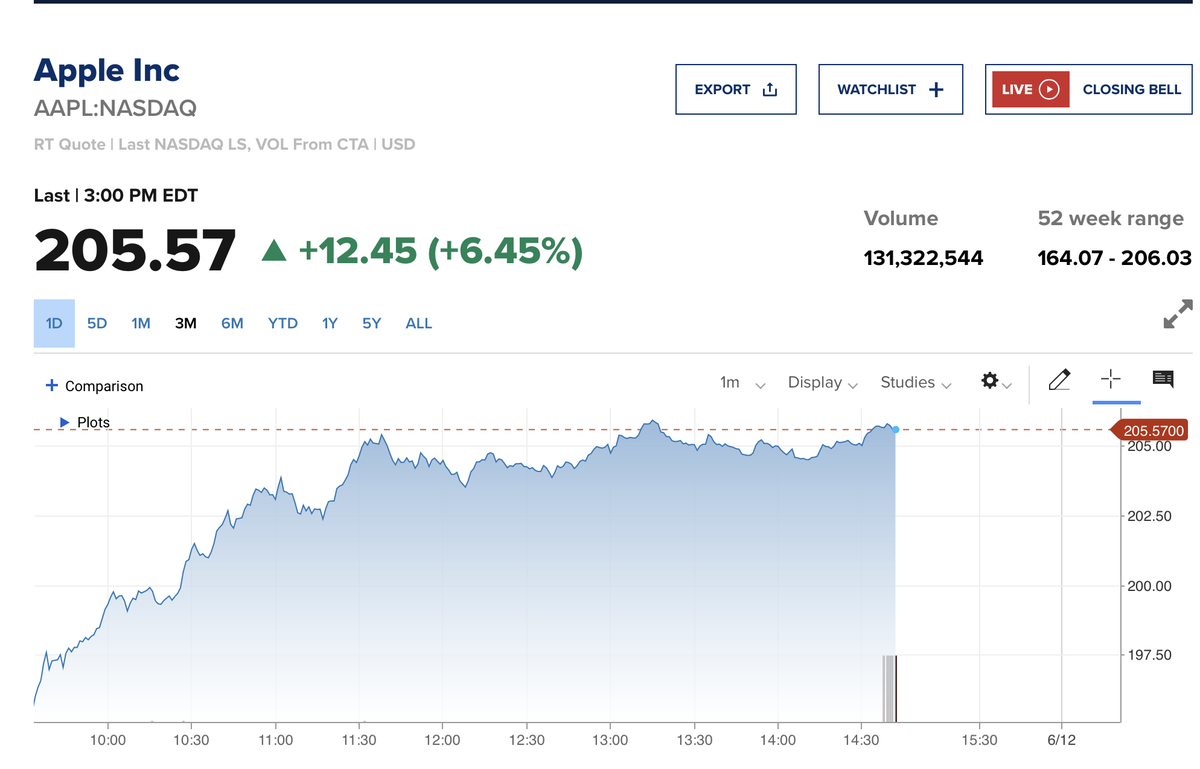The width and height of the screenshot is (1200, 769).
Task: Click the WATCHLIST button
Action: (890, 90)
